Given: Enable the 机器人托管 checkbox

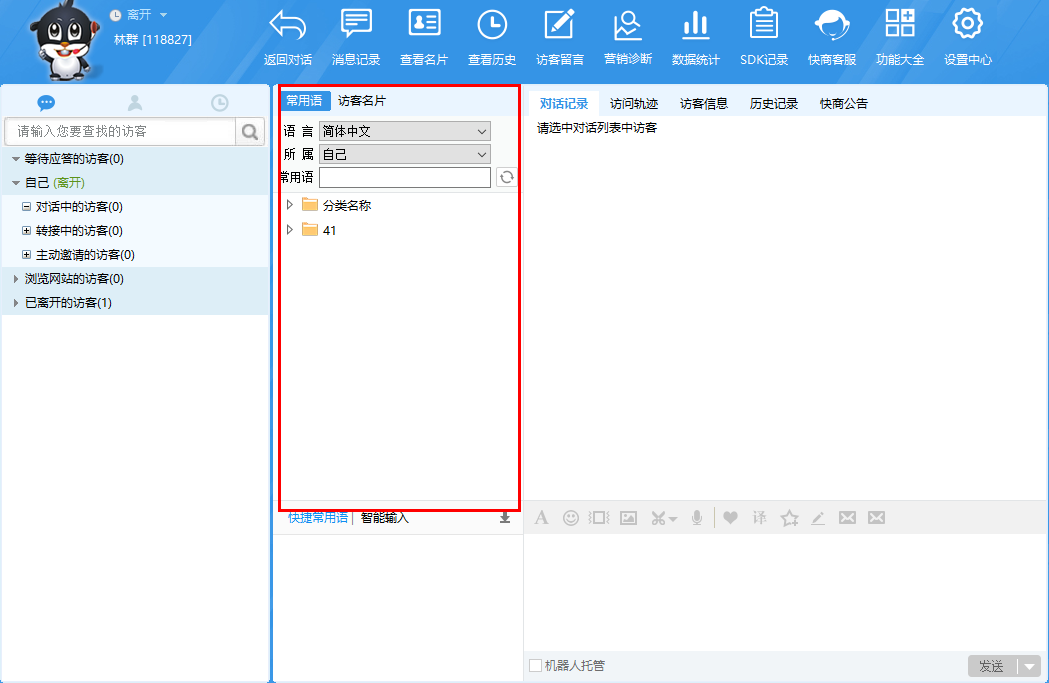Looking at the screenshot, I should pos(535,666).
